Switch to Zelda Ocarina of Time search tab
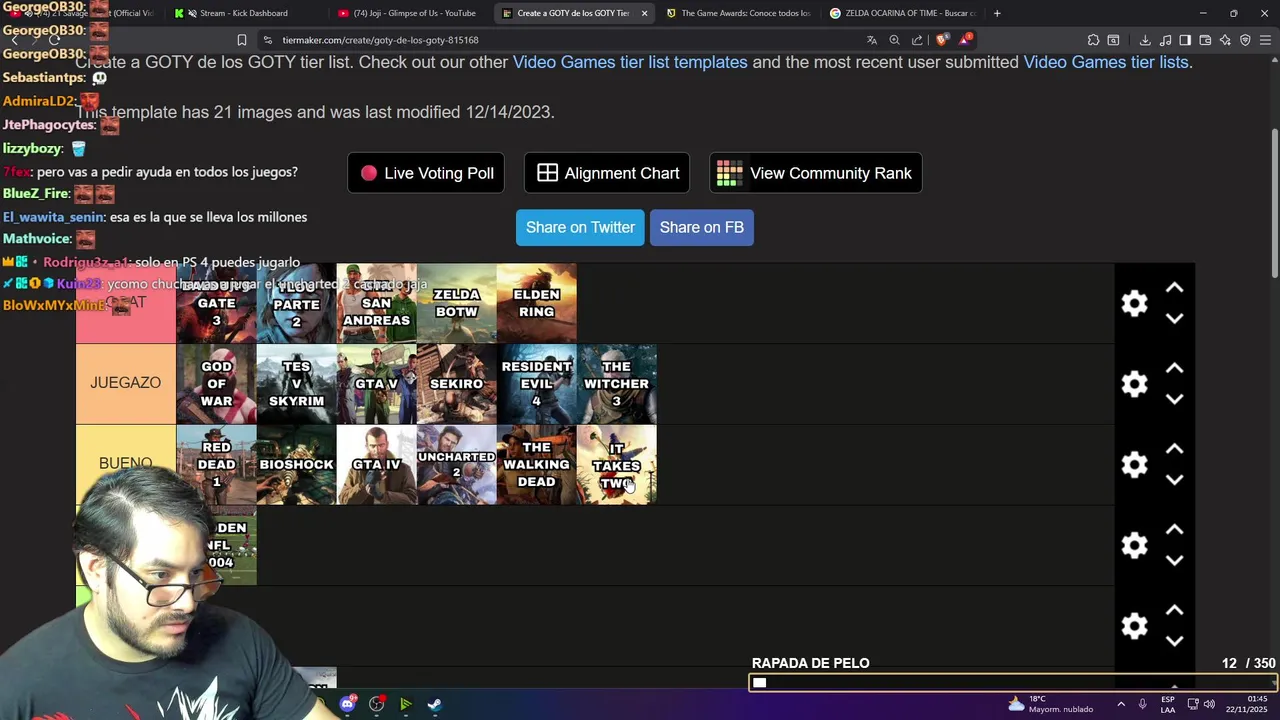1280x720 pixels. coord(900,13)
